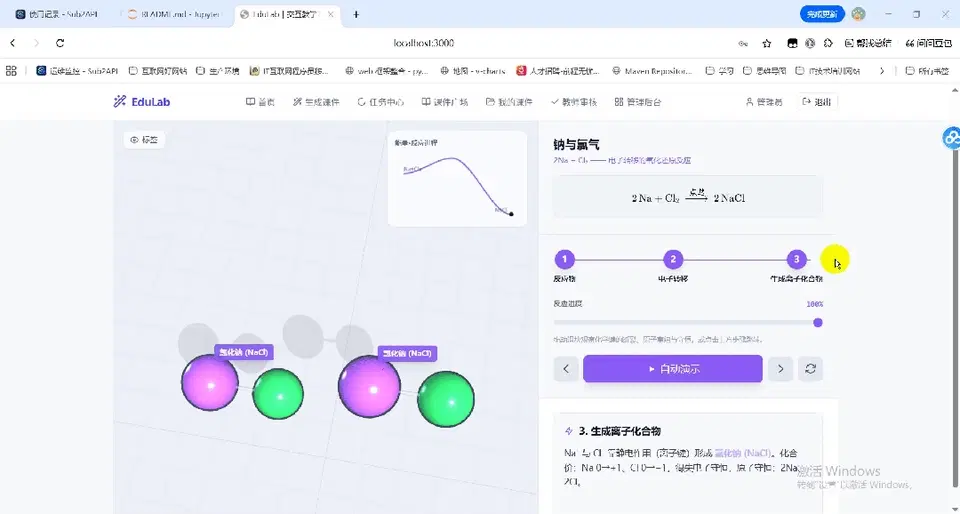Open the Sub2API bookmark
The width and height of the screenshot is (960, 514).
(x=77, y=71)
